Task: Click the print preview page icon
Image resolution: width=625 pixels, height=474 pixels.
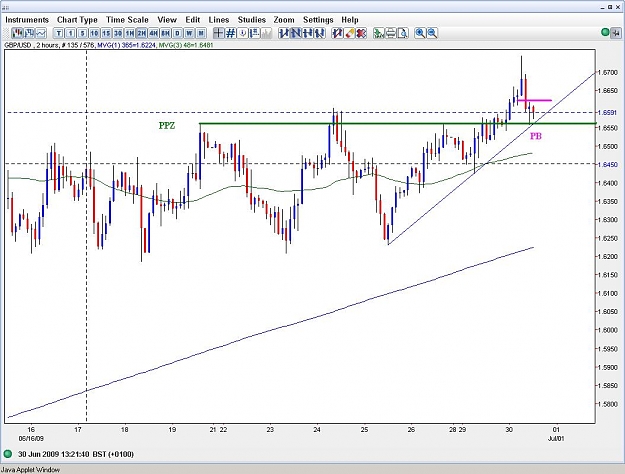Action: 403,33
